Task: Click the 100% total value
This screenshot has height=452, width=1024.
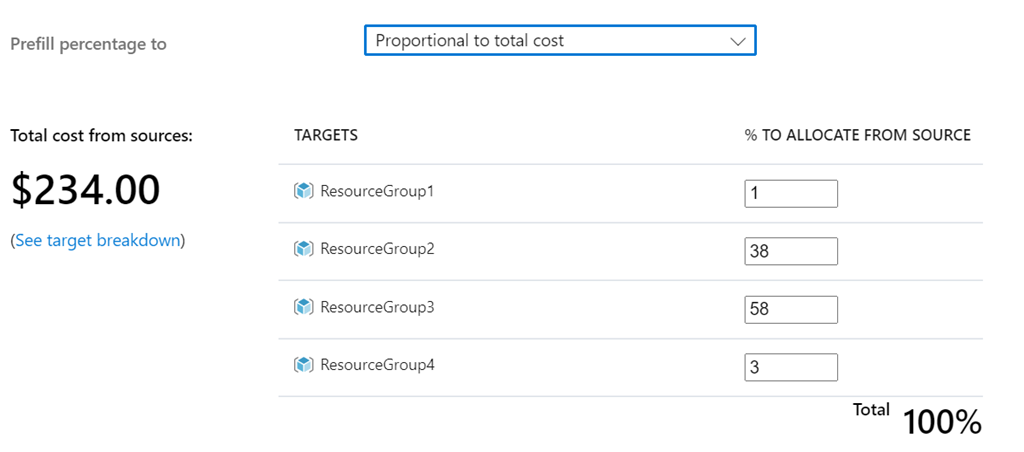Action: [x=942, y=422]
